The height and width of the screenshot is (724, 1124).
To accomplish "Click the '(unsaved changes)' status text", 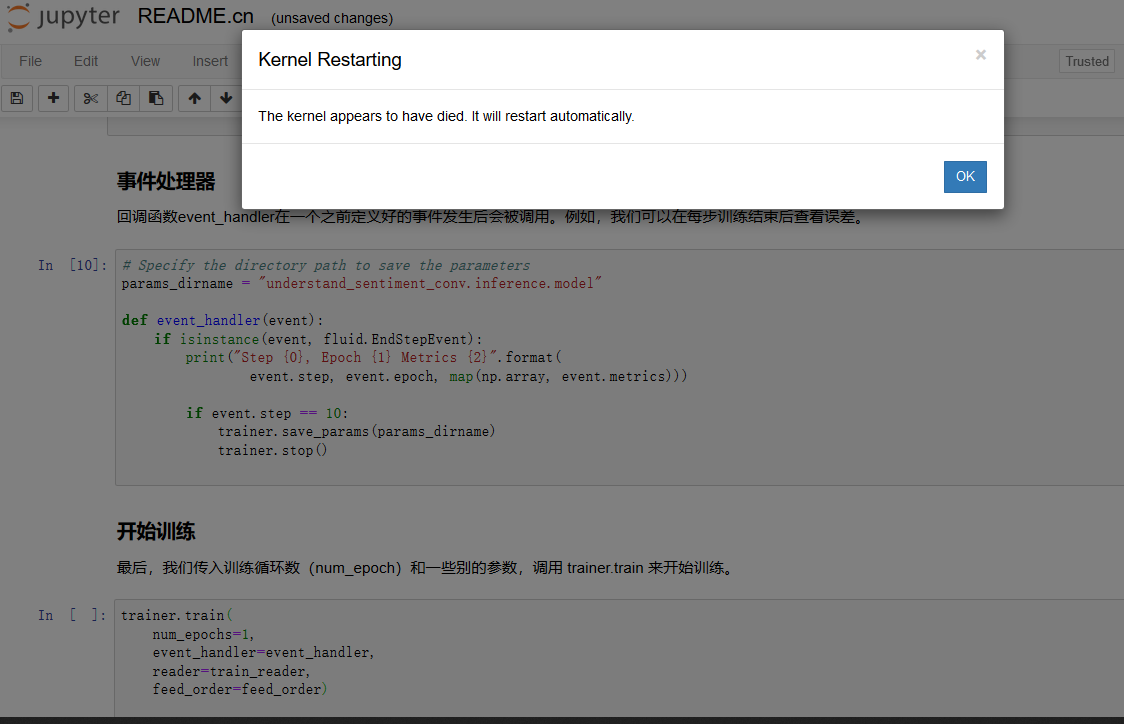I will 332,18.
